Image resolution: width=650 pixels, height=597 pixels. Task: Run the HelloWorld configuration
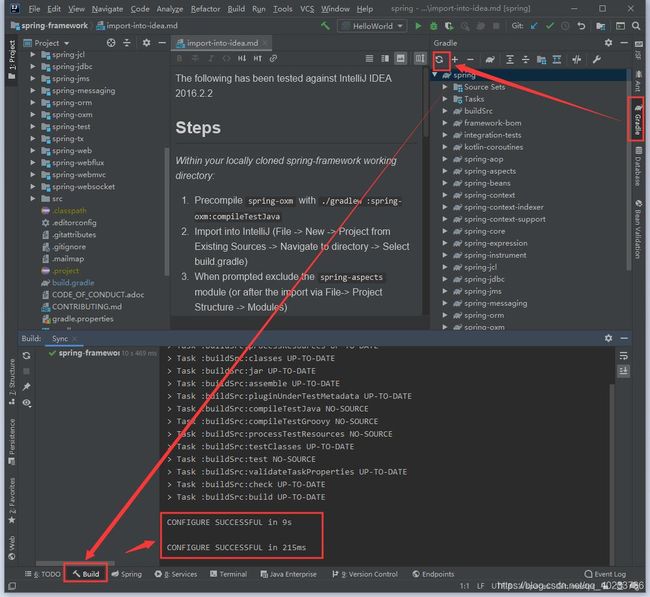[418, 26]
